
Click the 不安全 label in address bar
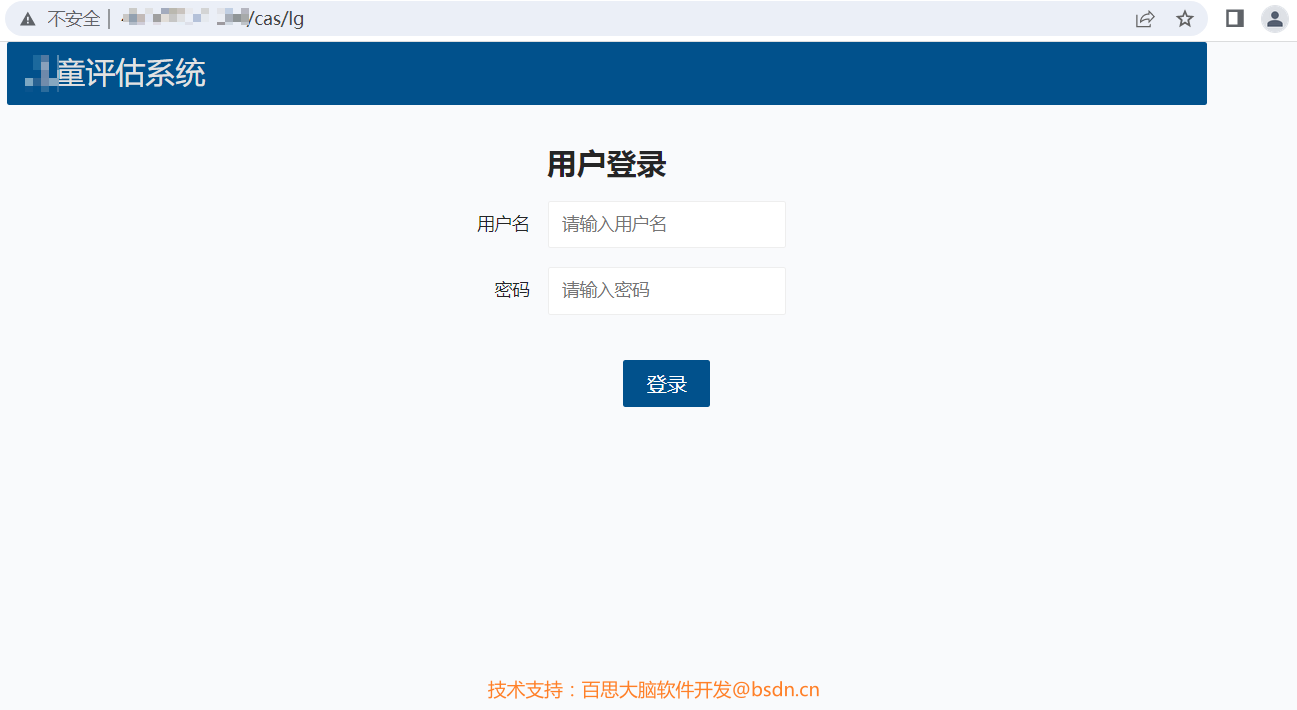click(x=74, y=19)
